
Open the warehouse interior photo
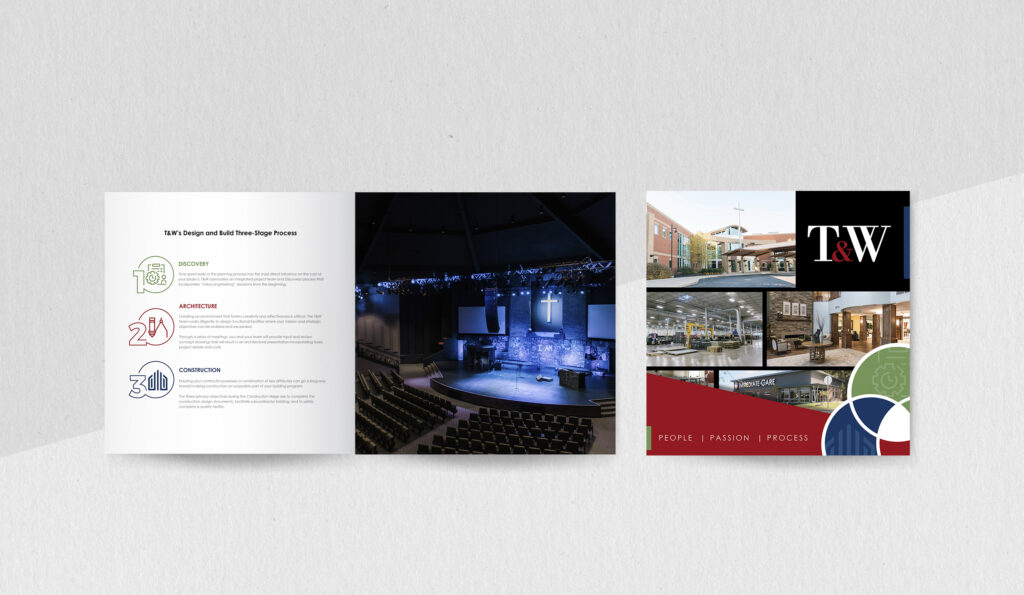pyautogui.click(x=705, y=329)
